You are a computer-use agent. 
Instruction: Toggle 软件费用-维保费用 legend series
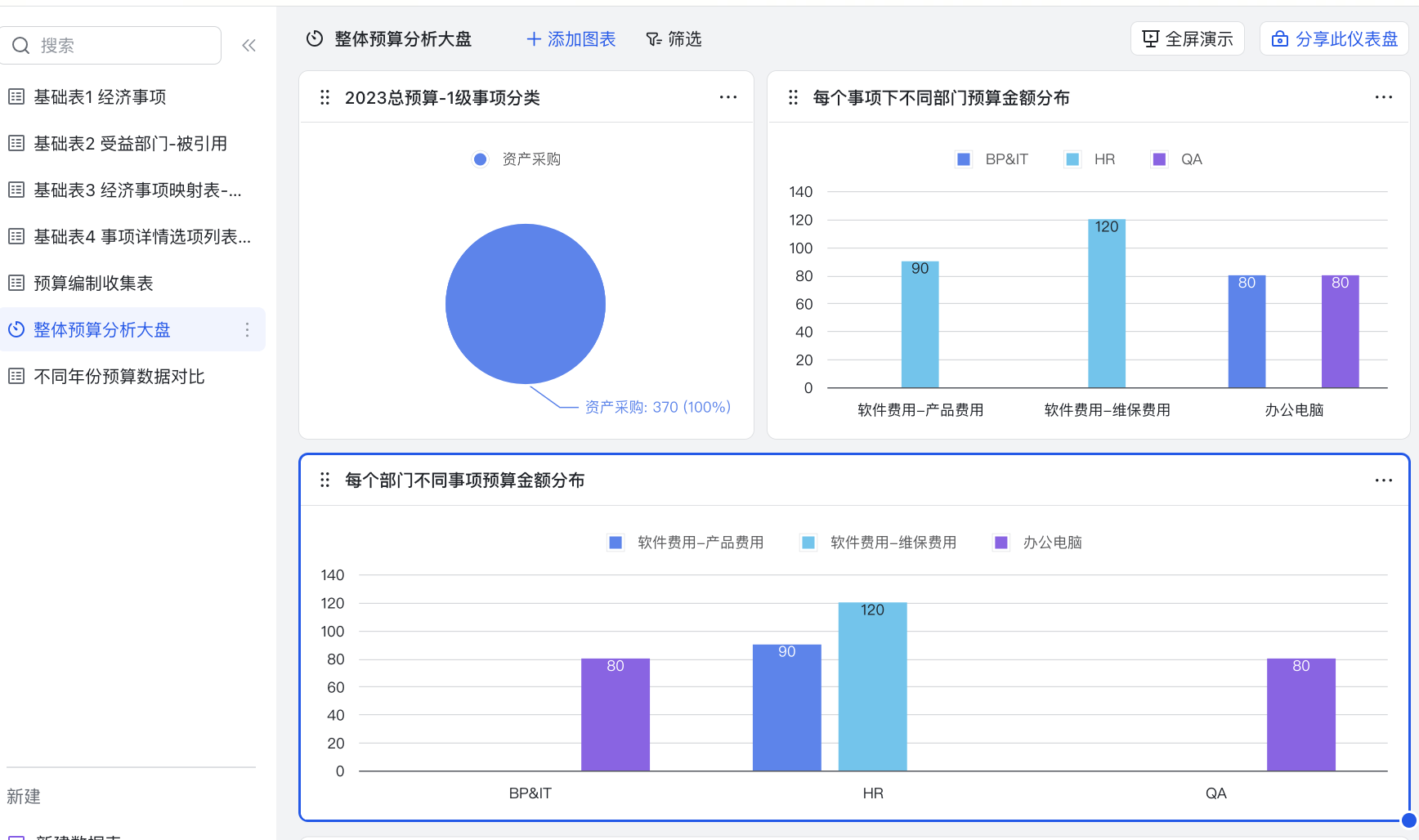point(880,543)
